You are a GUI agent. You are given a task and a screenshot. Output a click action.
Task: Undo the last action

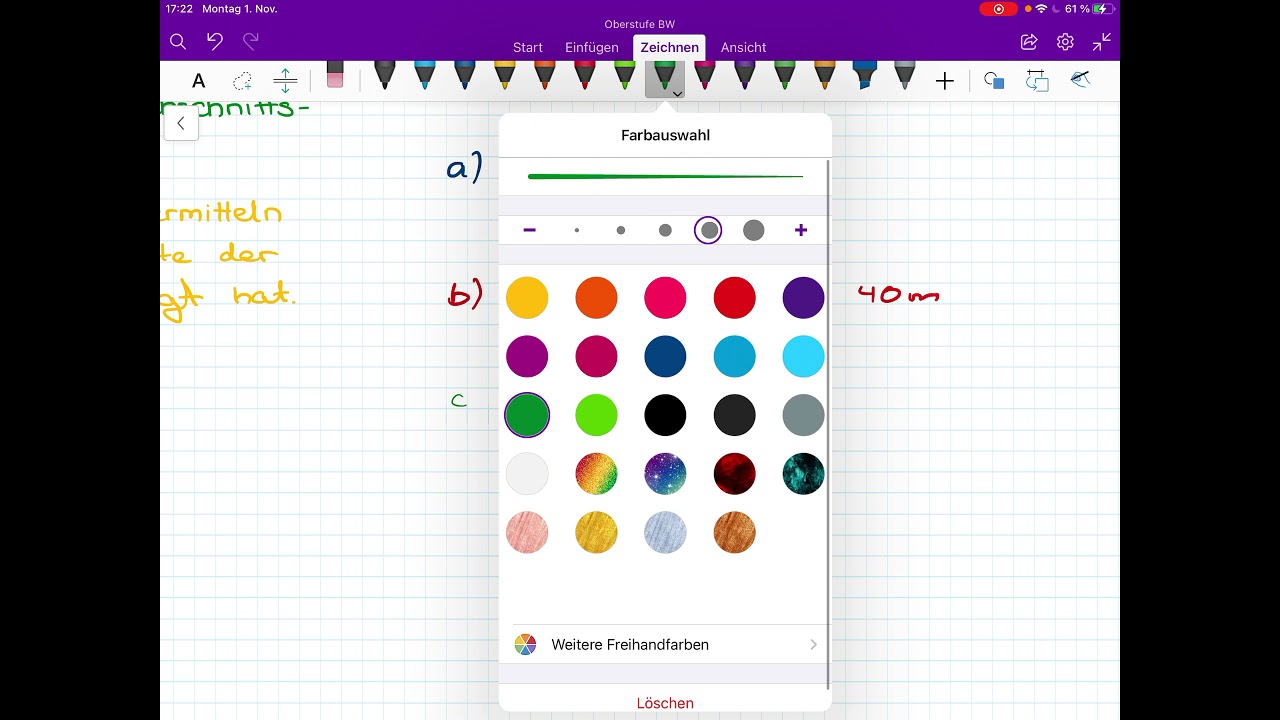214,41
